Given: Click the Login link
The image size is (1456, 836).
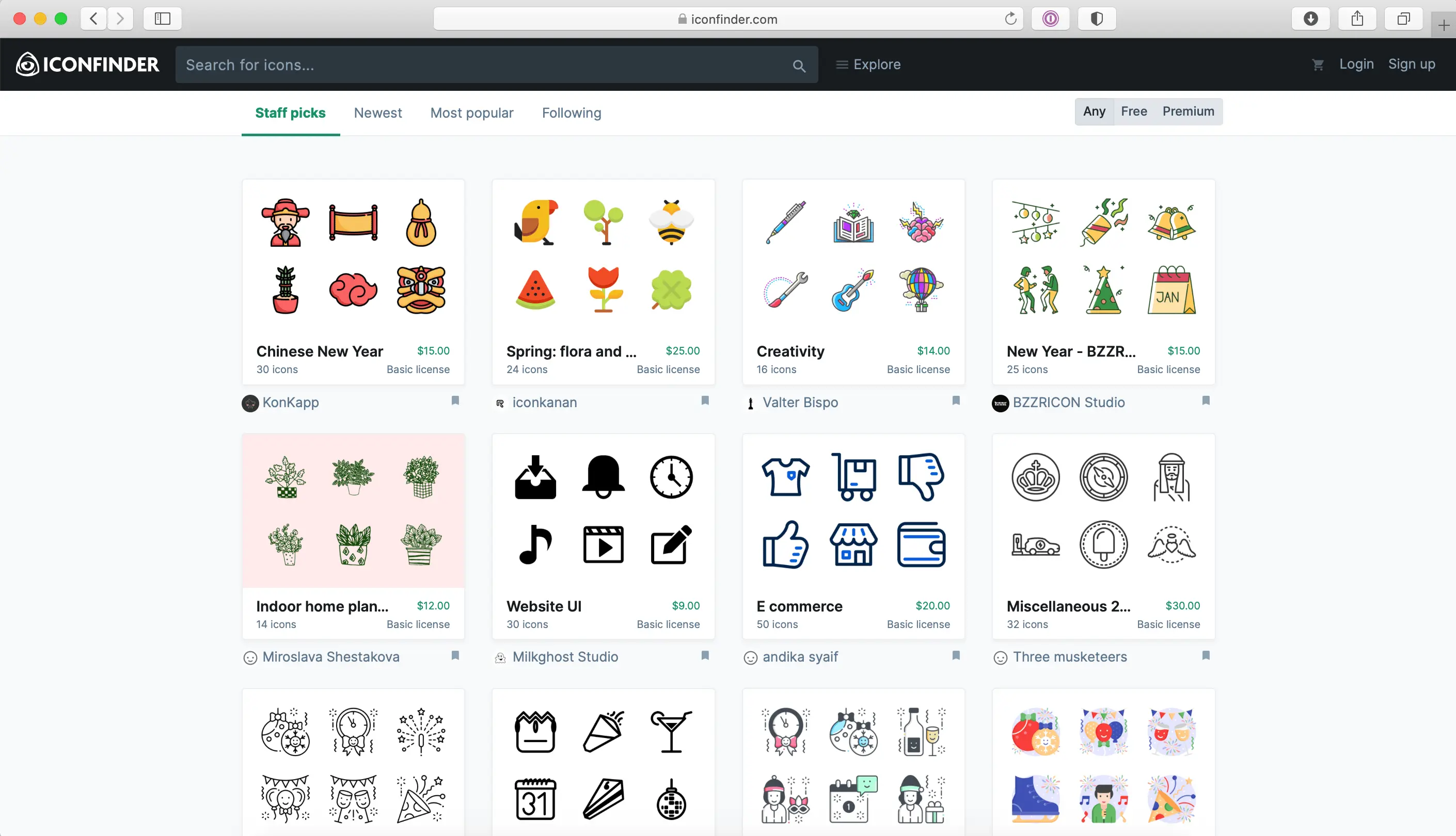Looking at the screenshot, I should point(1356,64).
